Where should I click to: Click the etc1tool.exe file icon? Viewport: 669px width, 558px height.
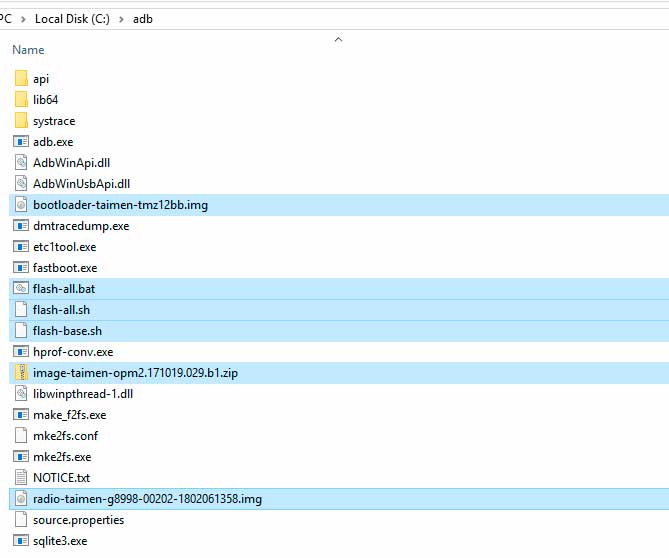pyautogui.click(x=21, y=247)
